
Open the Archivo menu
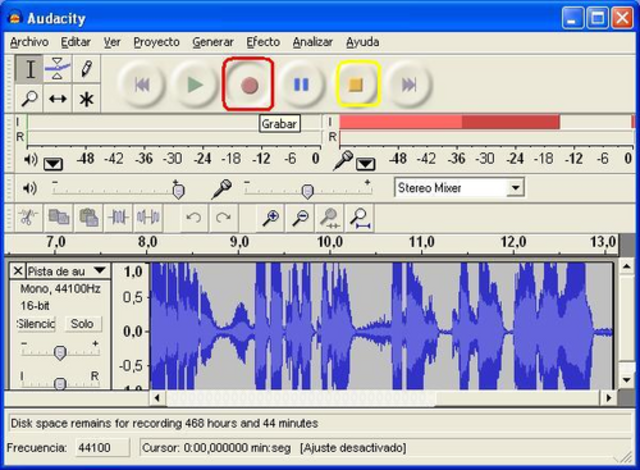[29, 42]
